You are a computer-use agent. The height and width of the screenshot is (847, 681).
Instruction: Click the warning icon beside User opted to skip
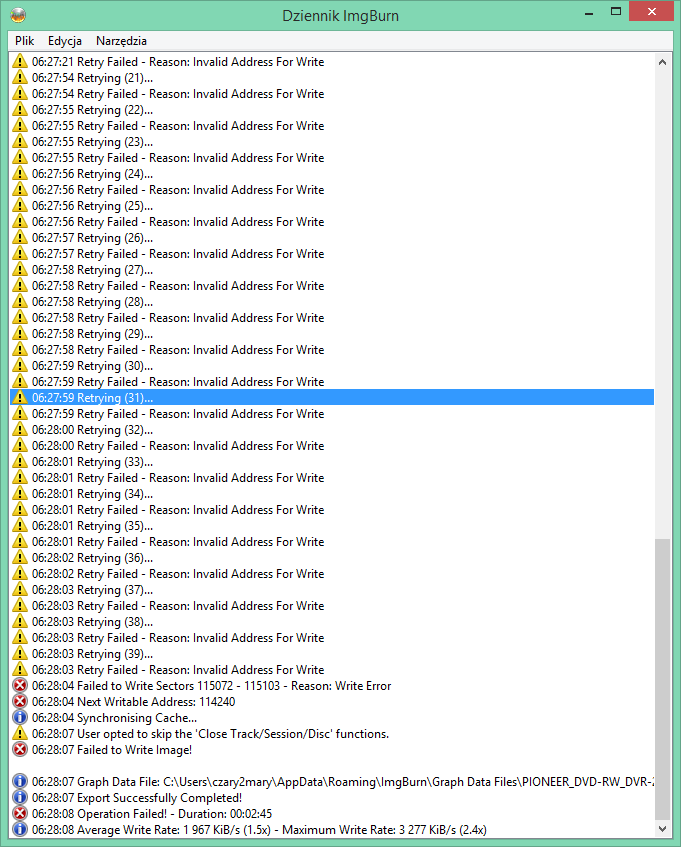[x=19, y=734]
